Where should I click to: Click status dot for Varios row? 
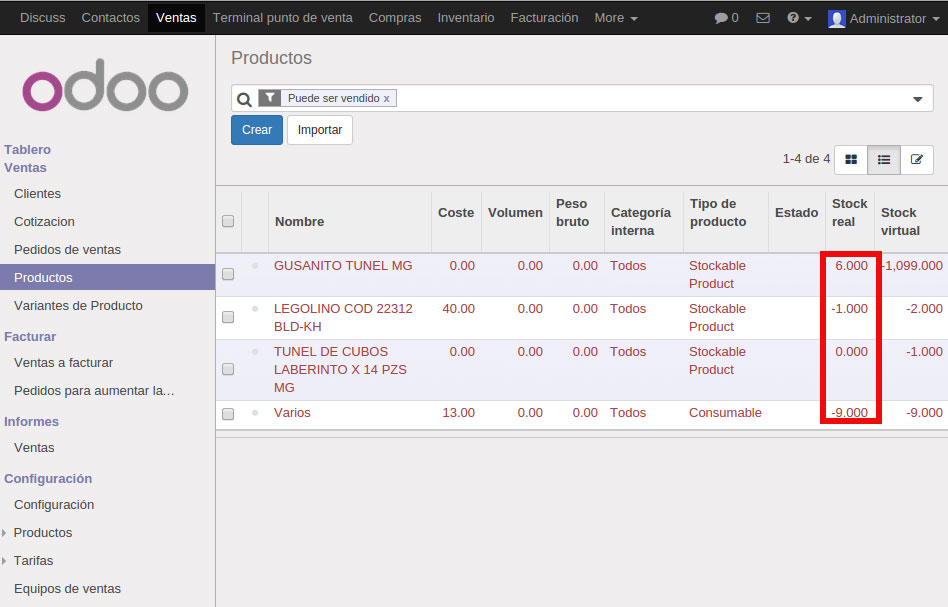tap(255, 412)
